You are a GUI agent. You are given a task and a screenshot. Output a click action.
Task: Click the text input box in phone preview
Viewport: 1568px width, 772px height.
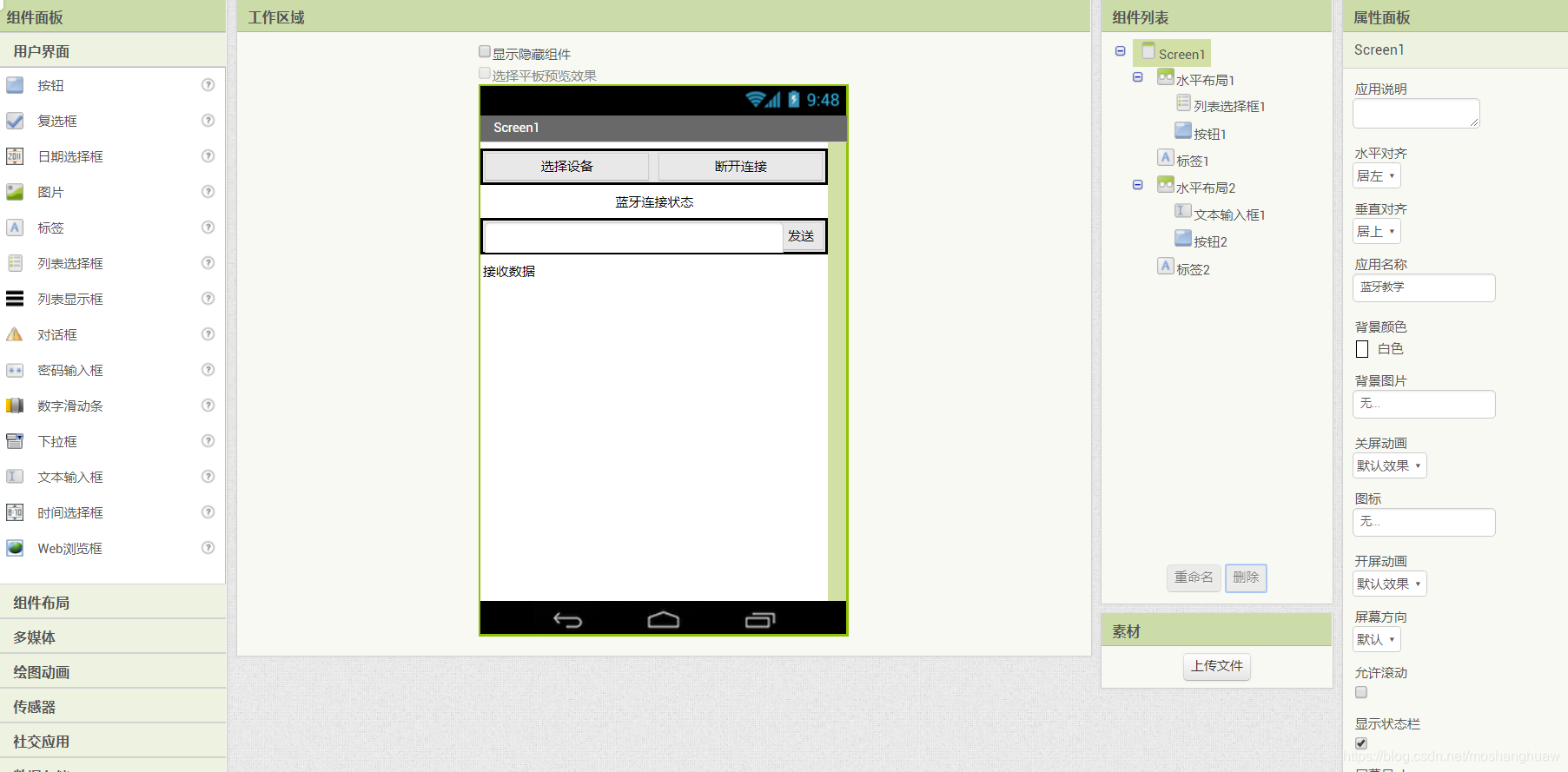pyautogui.click(x=633, y=237)
